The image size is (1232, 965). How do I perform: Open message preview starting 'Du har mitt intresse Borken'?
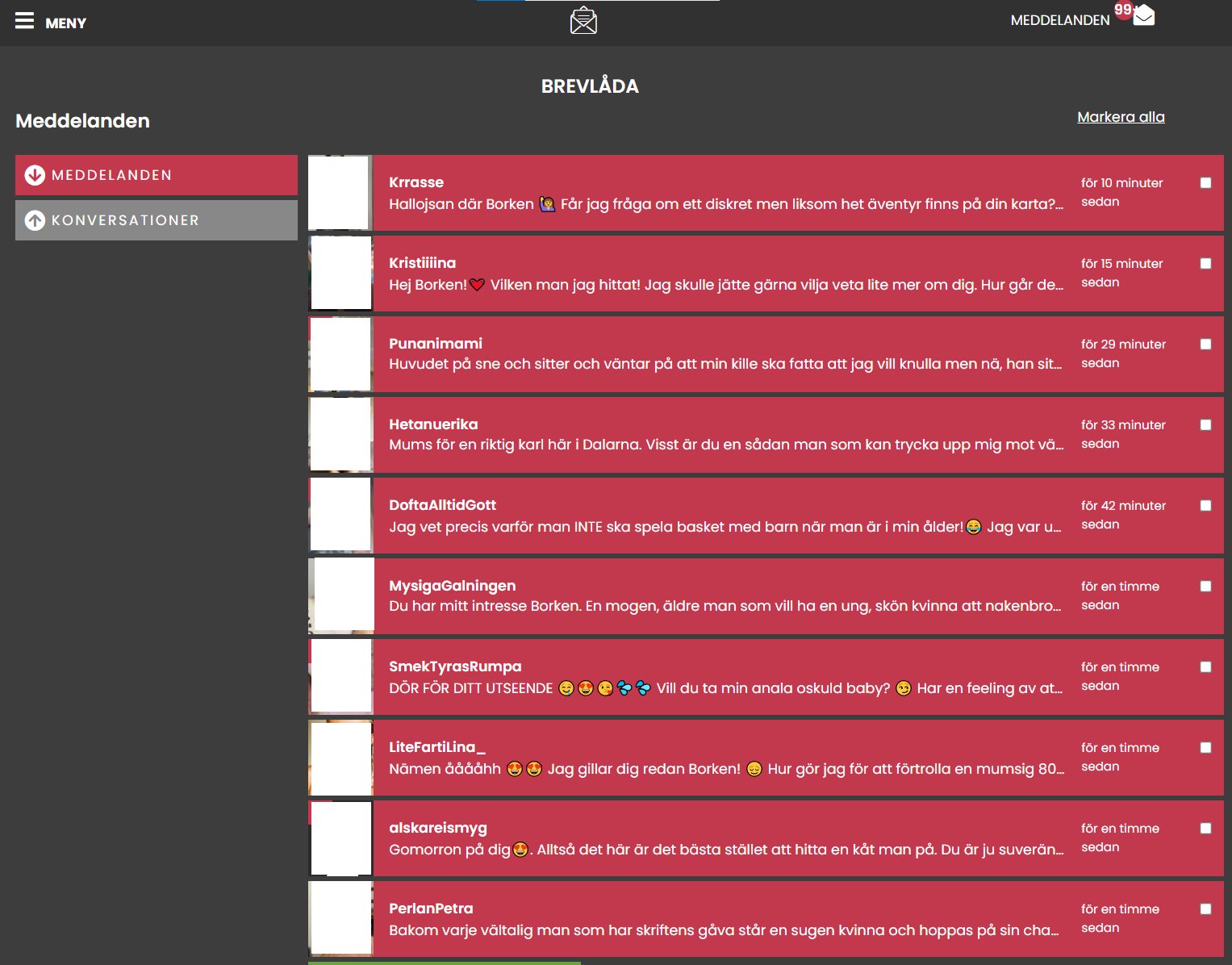[x=725, y=606]
